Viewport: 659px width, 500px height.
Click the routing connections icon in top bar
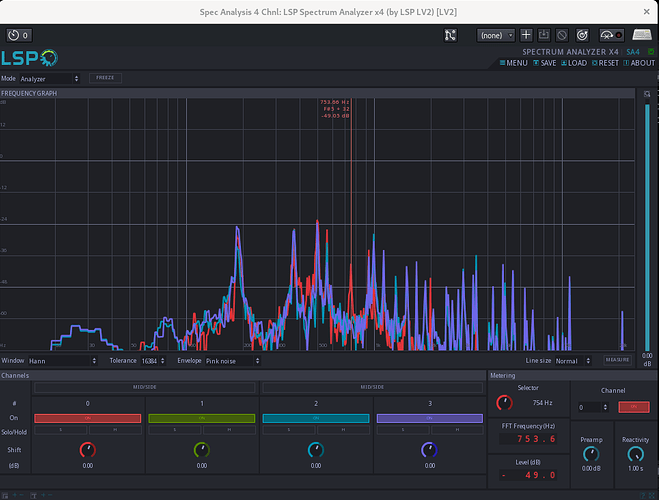click(451, 35)
